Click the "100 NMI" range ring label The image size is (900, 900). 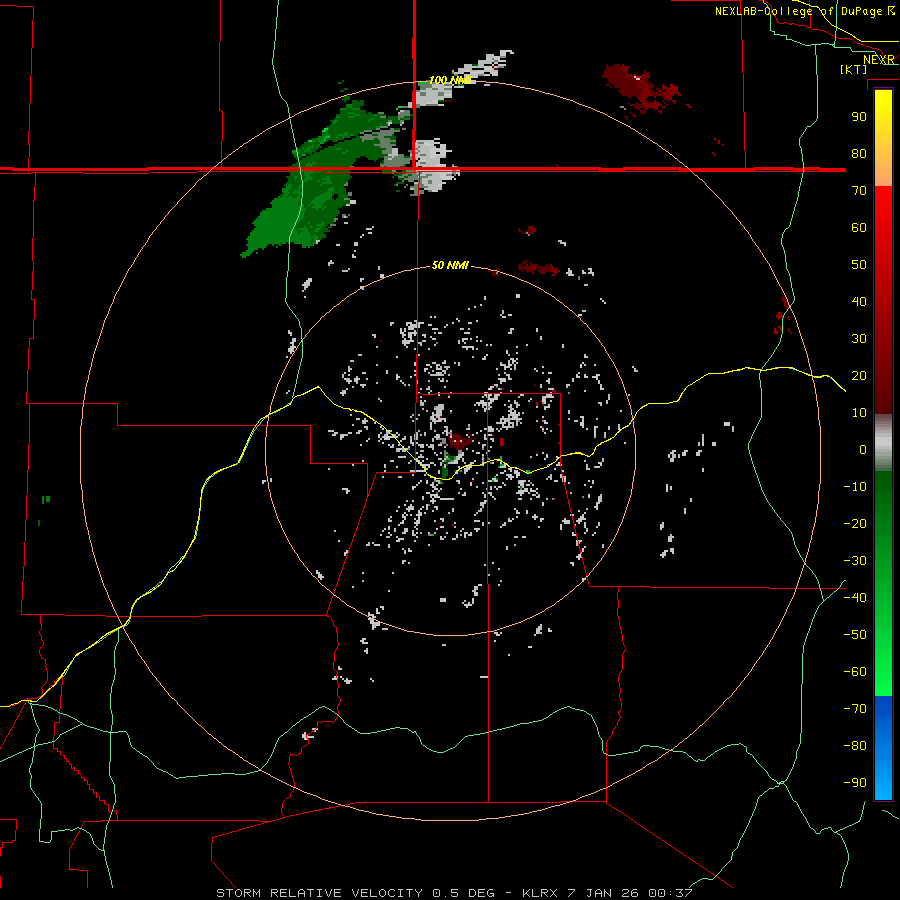pos(451,80)
